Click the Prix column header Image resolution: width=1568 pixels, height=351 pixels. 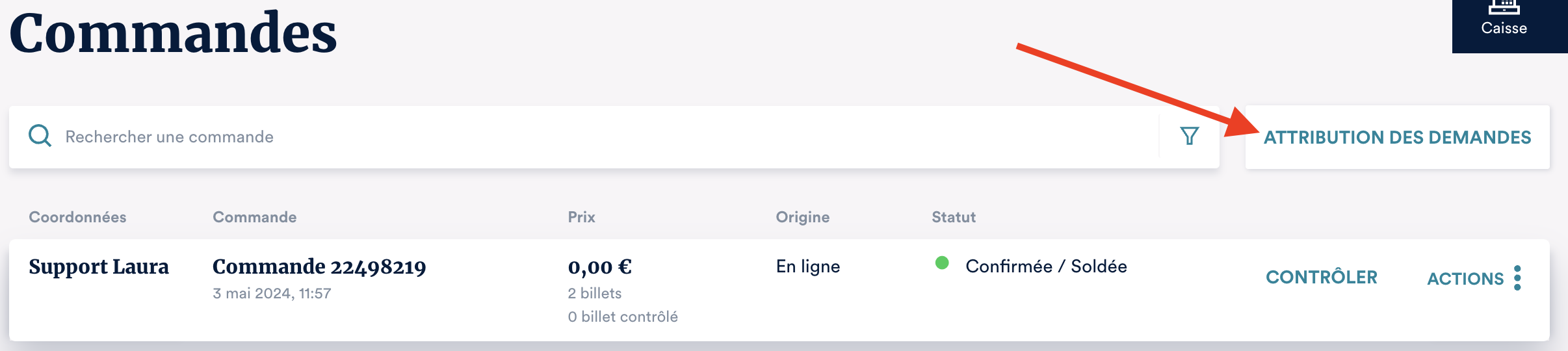point(581,217)
